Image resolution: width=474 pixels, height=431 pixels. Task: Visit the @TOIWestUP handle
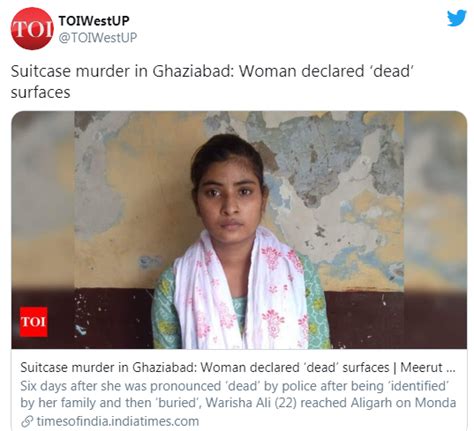[98, 37]
